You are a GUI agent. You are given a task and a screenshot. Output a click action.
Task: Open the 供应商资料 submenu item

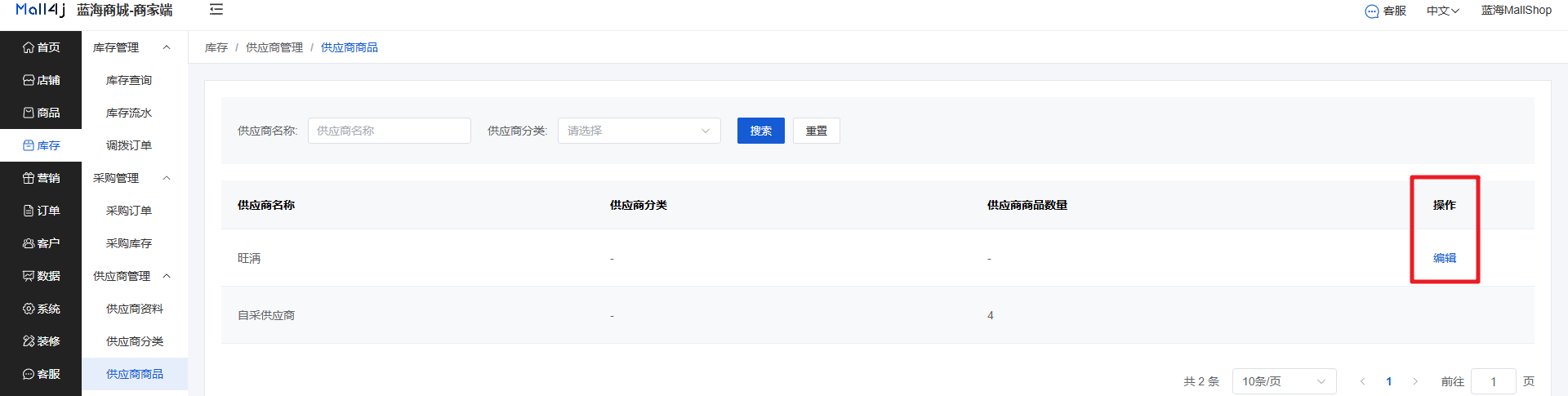click(x=135, y=309)
